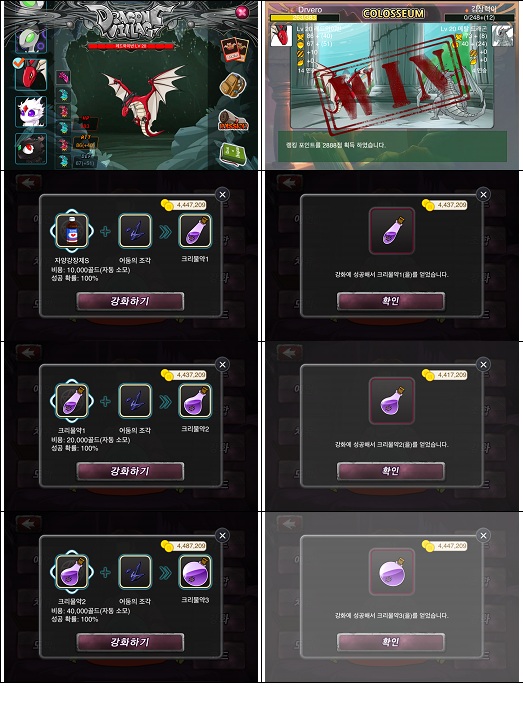
Task: Click 강화하기 for the 20,000 gold recipe
Action: [130, 471]
